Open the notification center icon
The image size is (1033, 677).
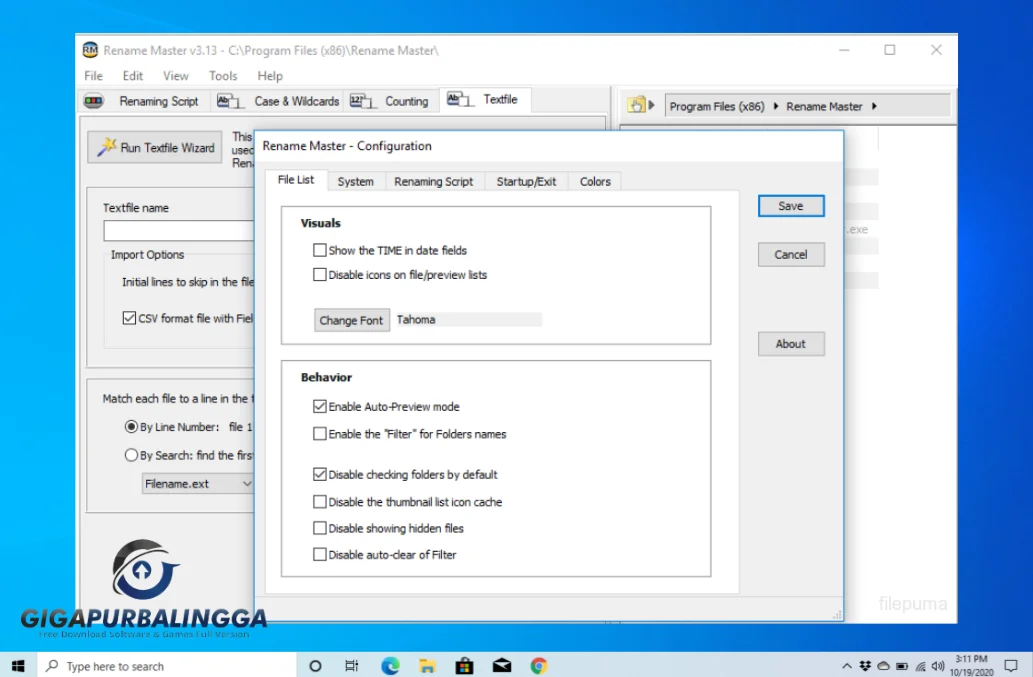pyautogui.click(x=1011, y=666)
